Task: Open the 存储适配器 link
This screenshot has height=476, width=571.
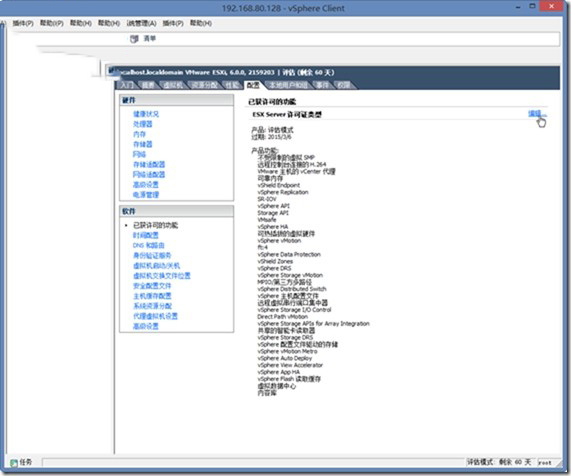Action: point(149,165)
